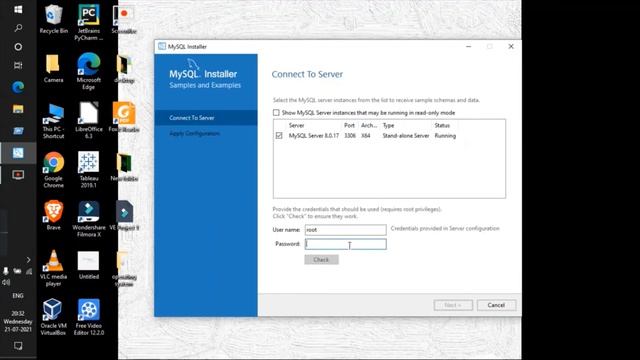Image resolution: width=640 pixels, height=360 pixels.
Task: Launch JetBrains PyCharm from desktop
Action: click(89, 22)
